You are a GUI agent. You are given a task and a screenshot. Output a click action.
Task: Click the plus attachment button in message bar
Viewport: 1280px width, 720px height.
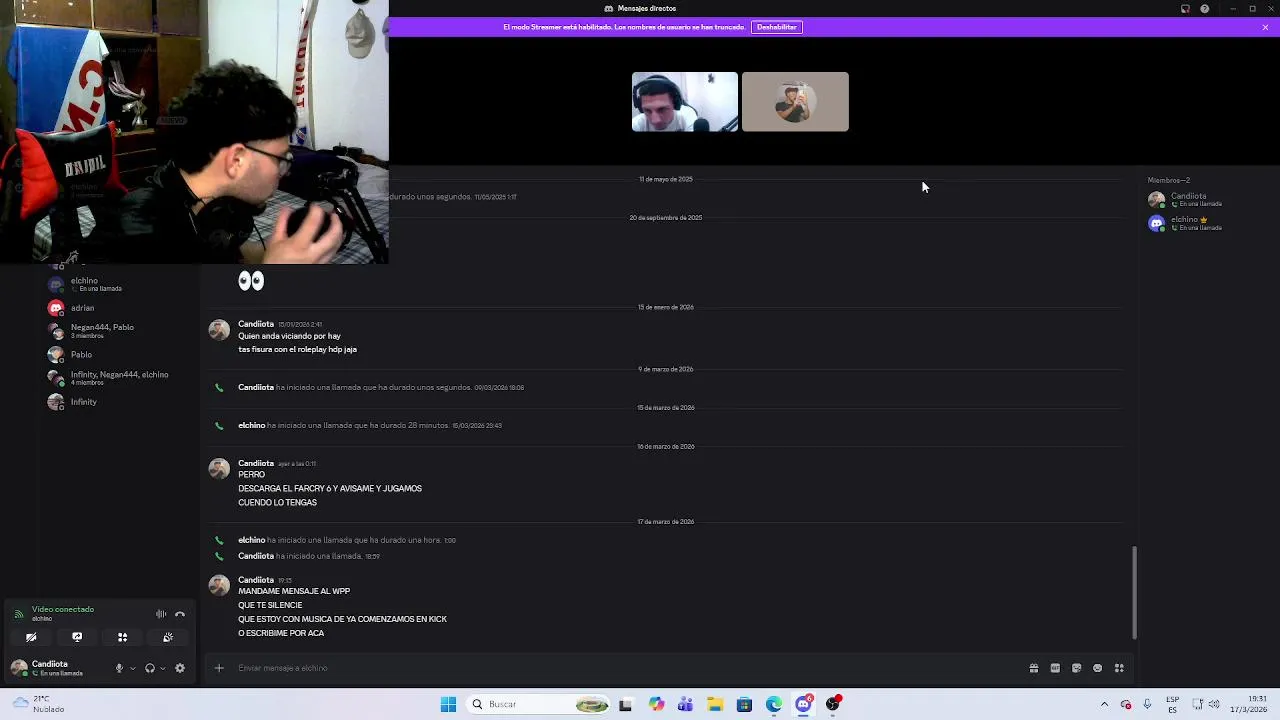(x=219, y=668)
